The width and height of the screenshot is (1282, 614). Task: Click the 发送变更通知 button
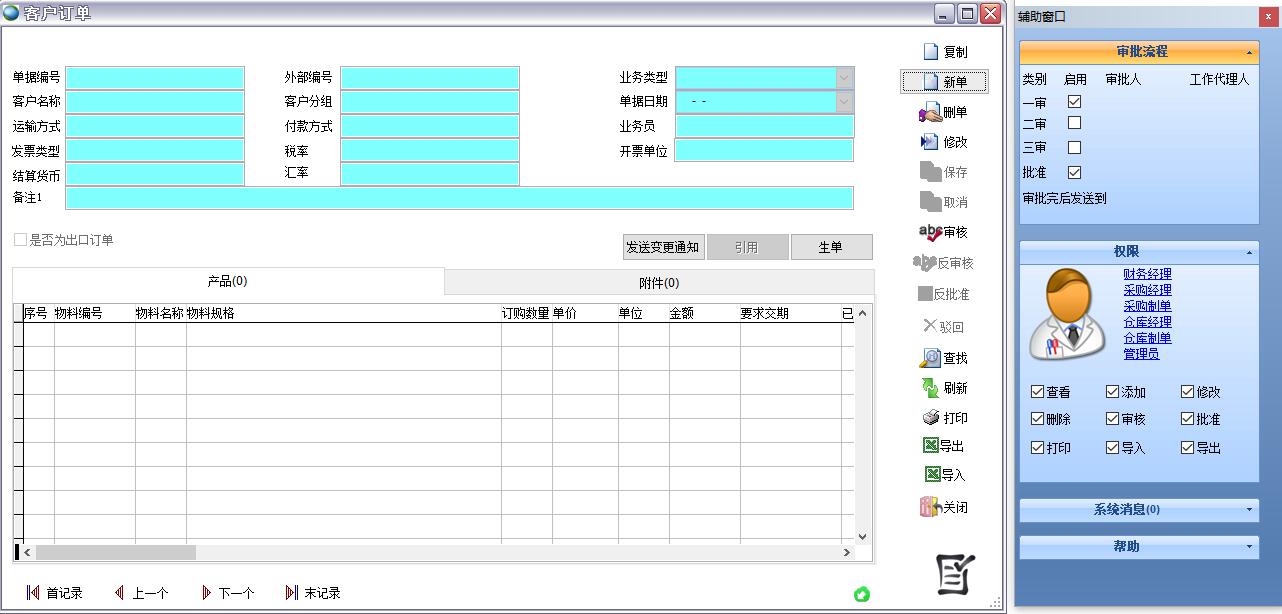[663, 247]
